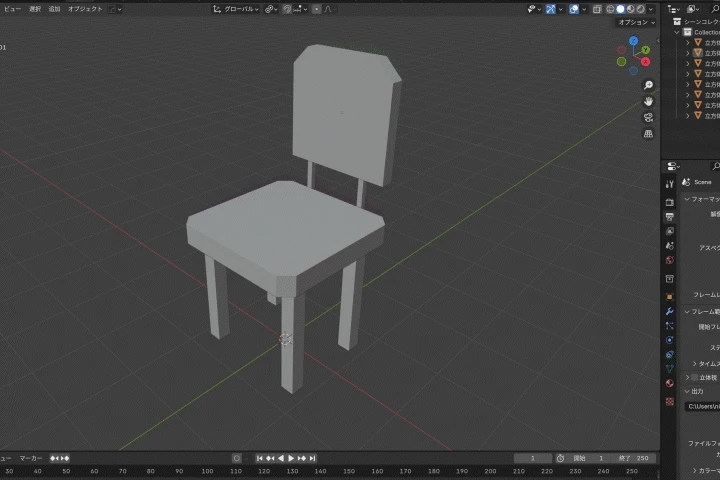This screenshot has width=720, height=480.
Task: Open the Texture properties tab
Action: coord(669,401)
